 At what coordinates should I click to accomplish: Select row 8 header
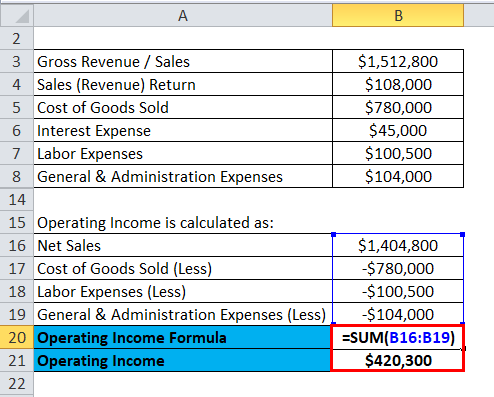point(17,176)
